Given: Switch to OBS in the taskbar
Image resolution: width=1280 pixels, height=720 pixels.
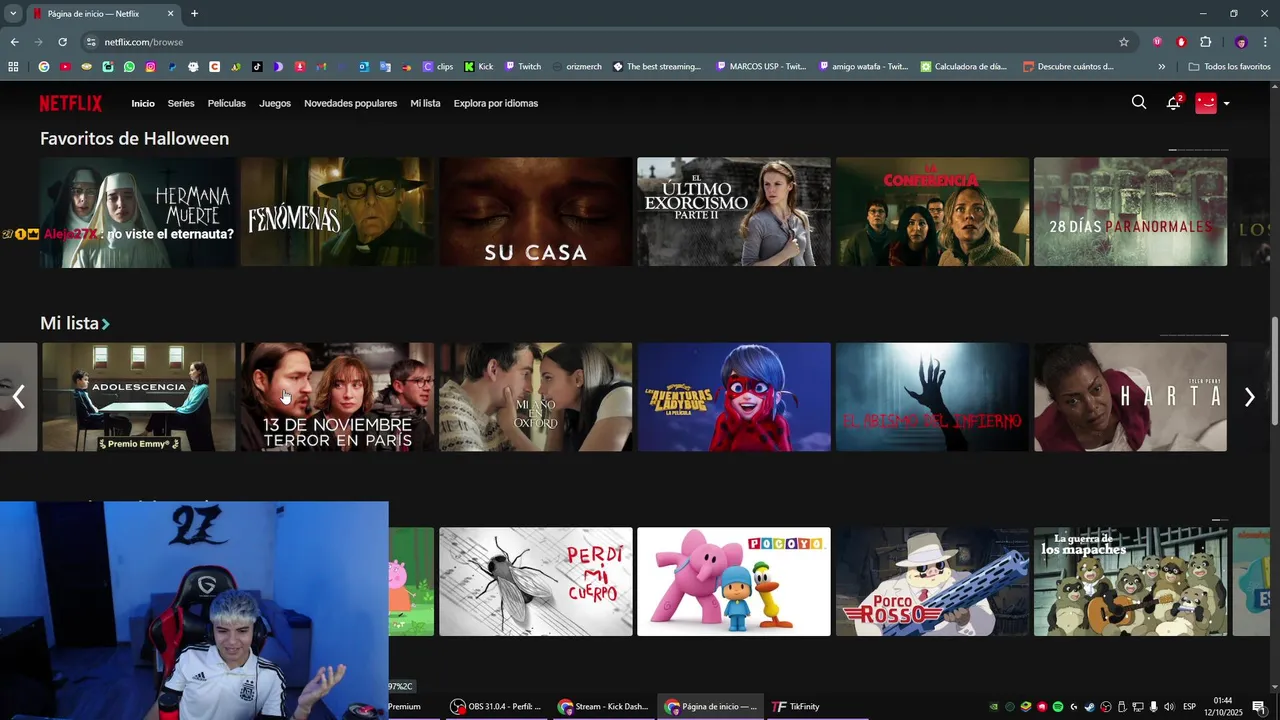Looking at the screenshot, I should coord(496,706).
